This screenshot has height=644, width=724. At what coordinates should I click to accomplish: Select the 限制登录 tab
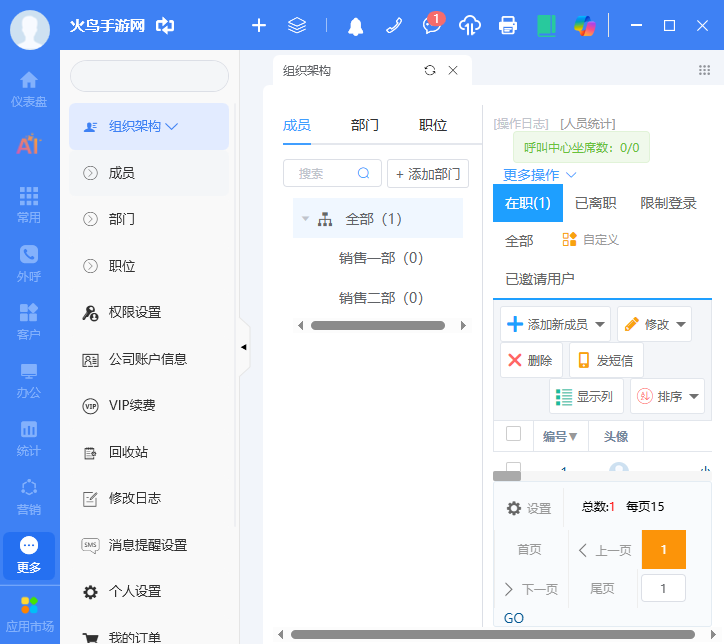[668, 203]
